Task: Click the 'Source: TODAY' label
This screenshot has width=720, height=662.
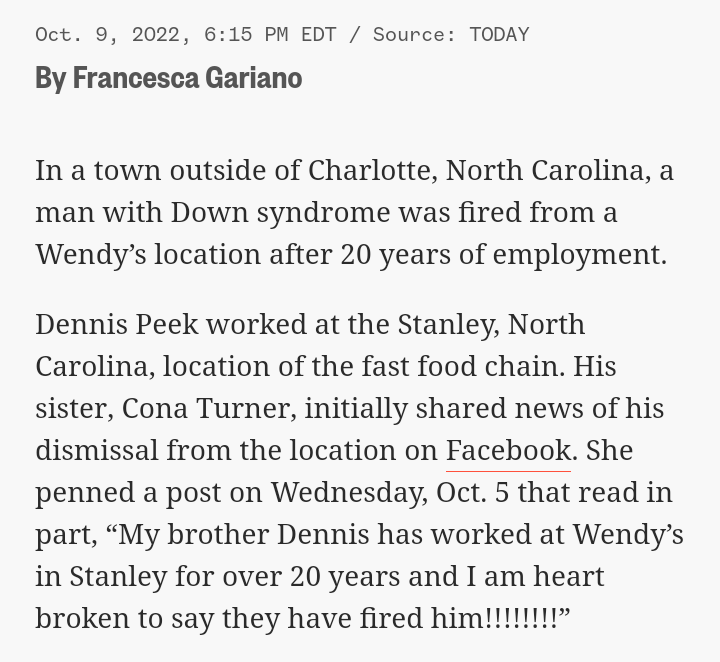Action: tap(450, 34)
